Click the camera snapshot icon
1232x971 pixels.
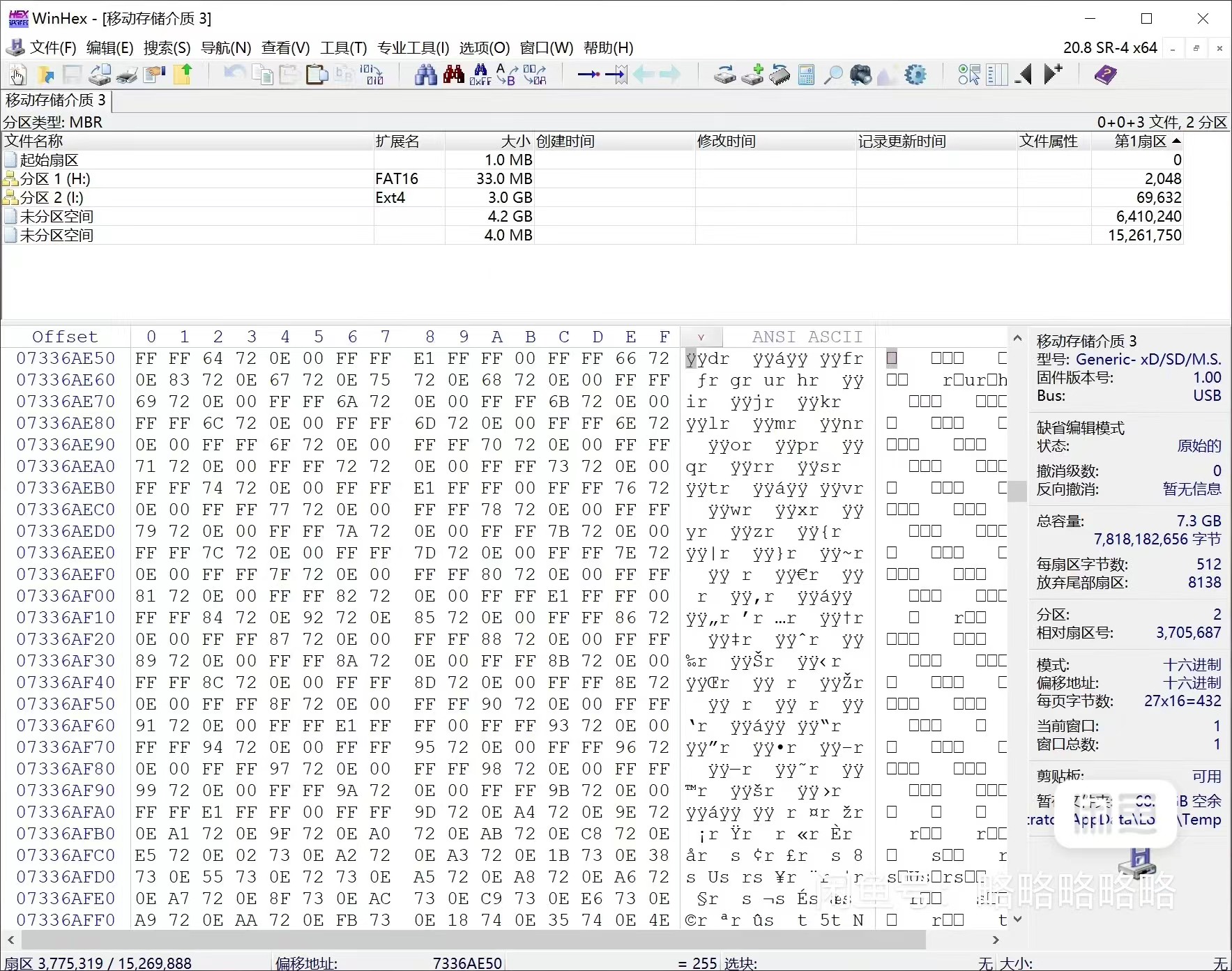(x=861, y=75)
